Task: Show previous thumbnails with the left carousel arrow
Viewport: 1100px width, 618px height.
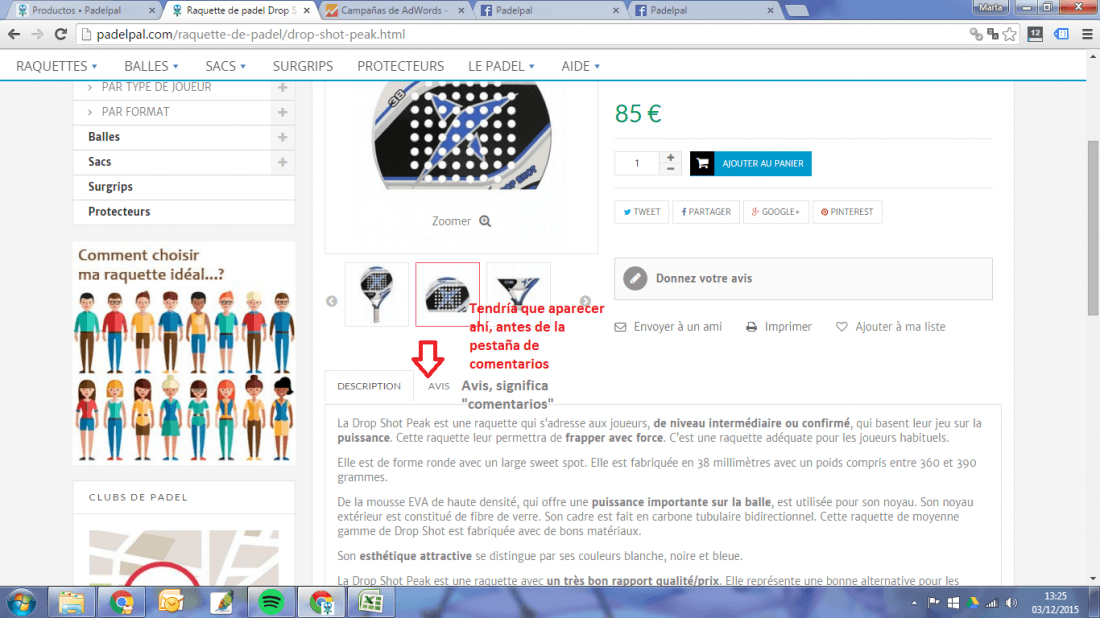Action: (x=332, y=301)
